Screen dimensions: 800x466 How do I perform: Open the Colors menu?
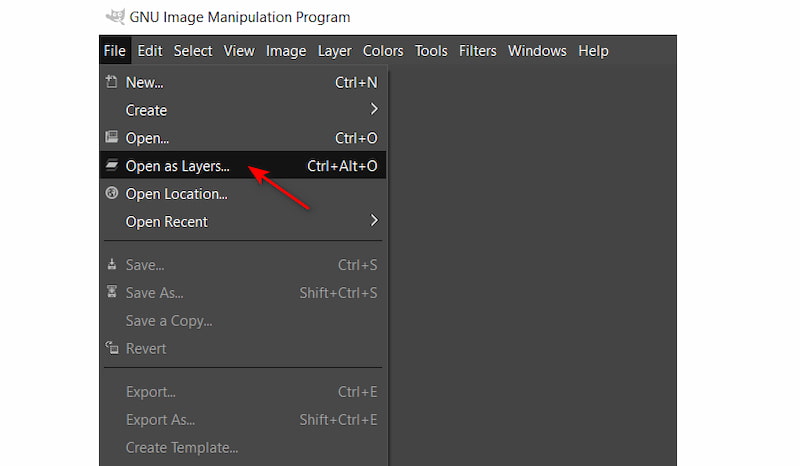(383, 51)
